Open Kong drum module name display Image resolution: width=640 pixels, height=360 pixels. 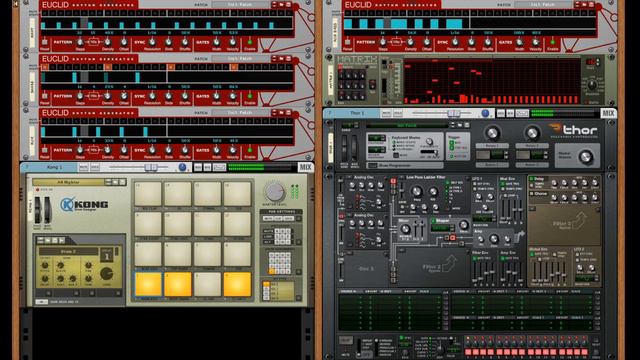click(x=68, y=251)
